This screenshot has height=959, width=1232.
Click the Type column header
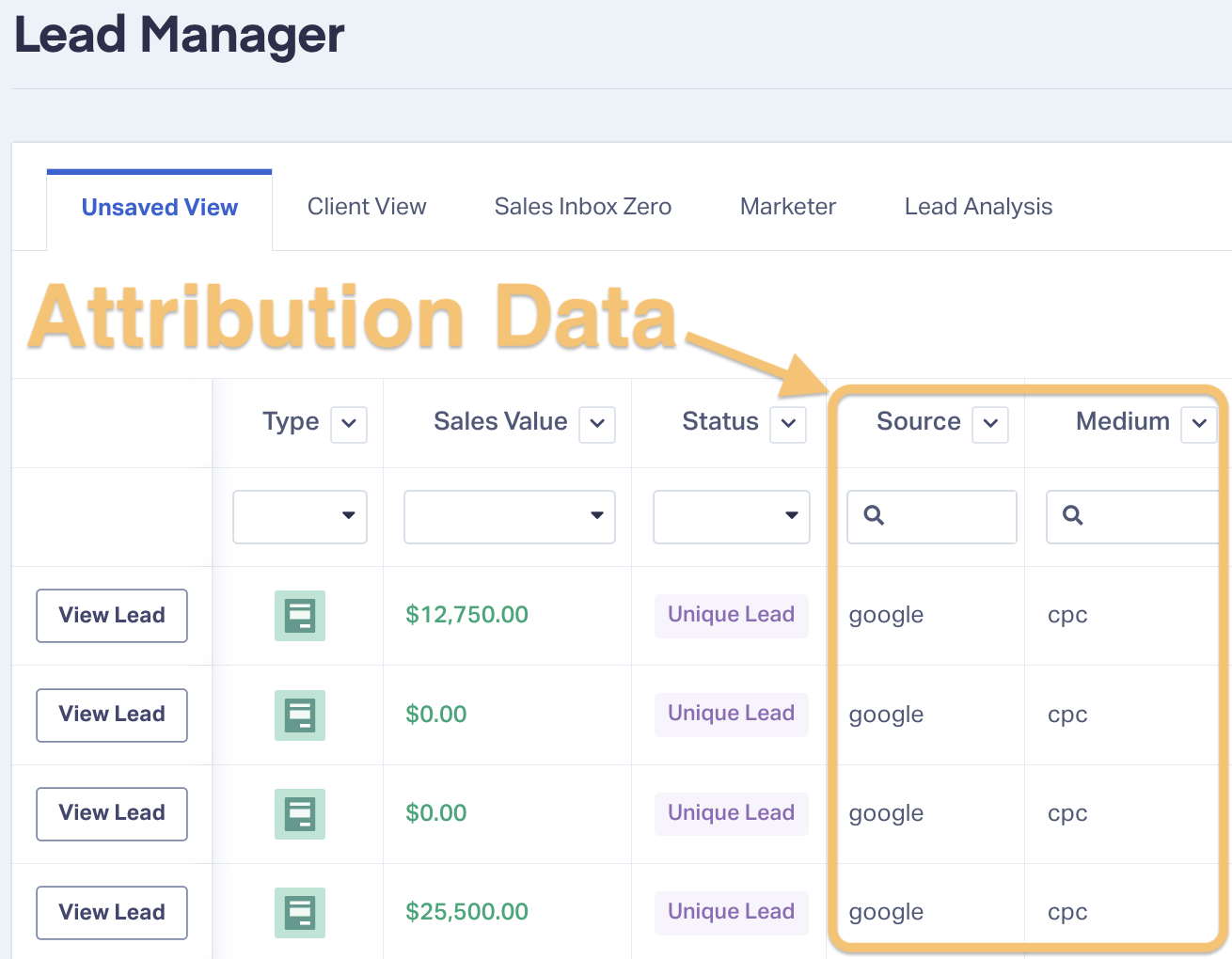(291, 422)
